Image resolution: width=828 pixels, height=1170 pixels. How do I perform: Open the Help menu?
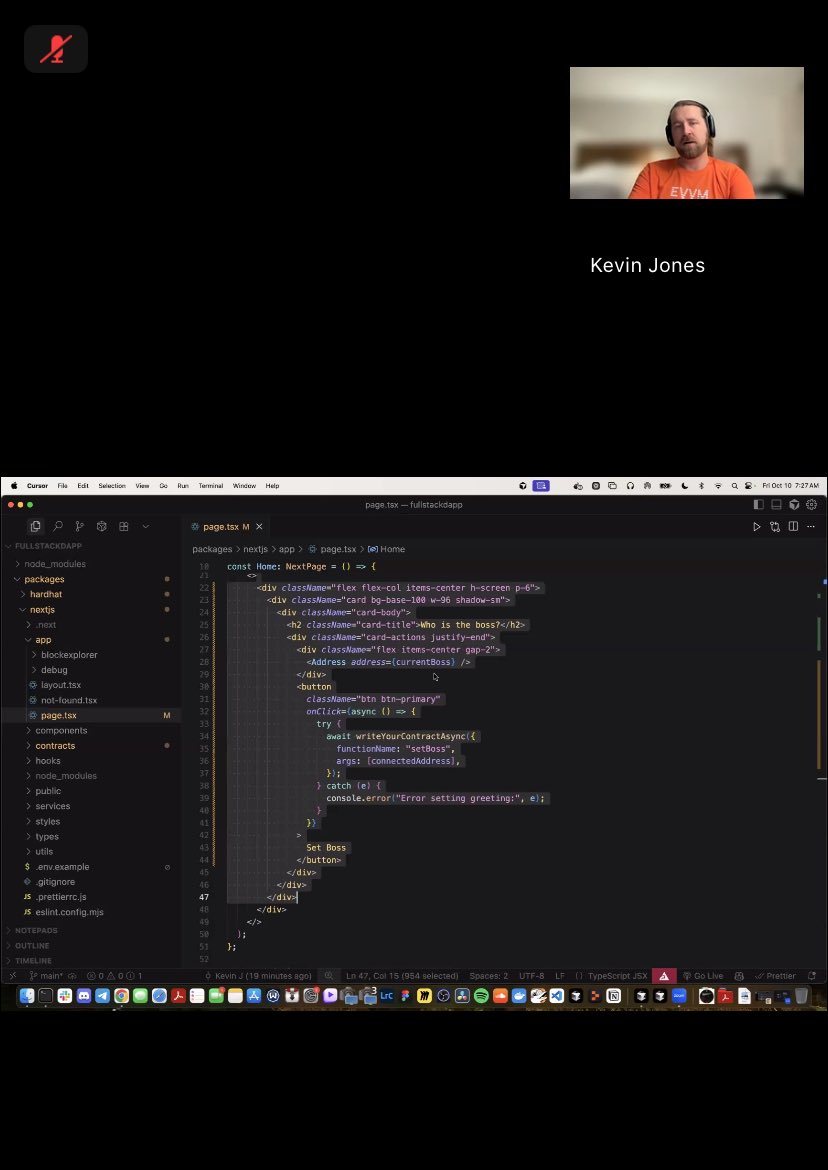[x=272, y=486]
